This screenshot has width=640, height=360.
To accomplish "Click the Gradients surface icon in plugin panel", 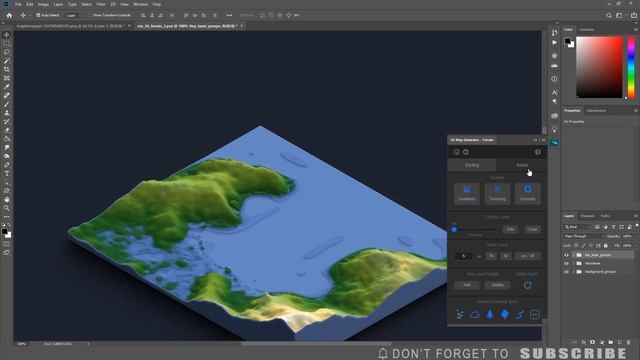I will point(467,193).
